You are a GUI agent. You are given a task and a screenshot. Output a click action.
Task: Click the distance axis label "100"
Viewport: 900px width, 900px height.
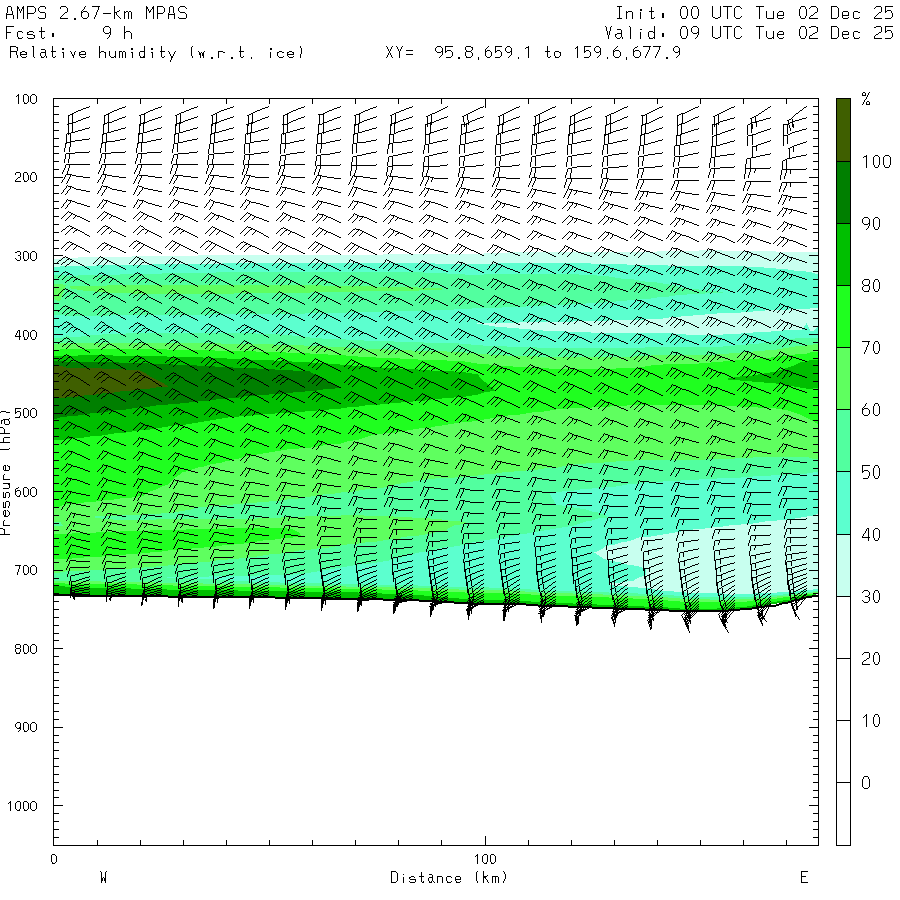pos(485,859)
